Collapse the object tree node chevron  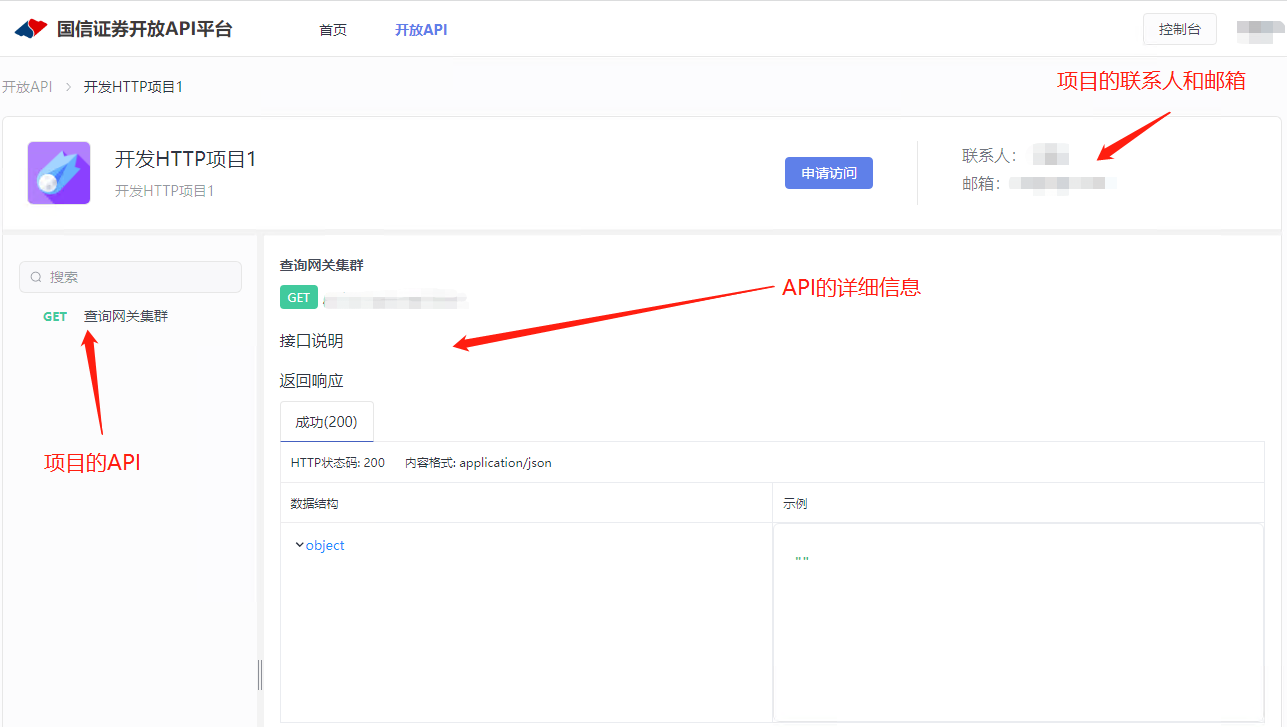pos(299,545)
